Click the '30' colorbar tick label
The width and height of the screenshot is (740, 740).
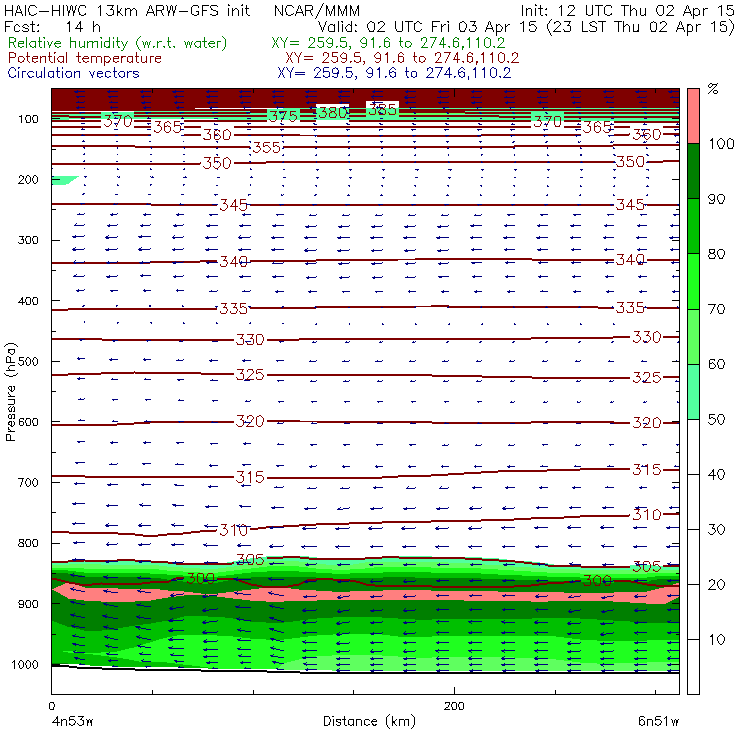coord(716,530)
